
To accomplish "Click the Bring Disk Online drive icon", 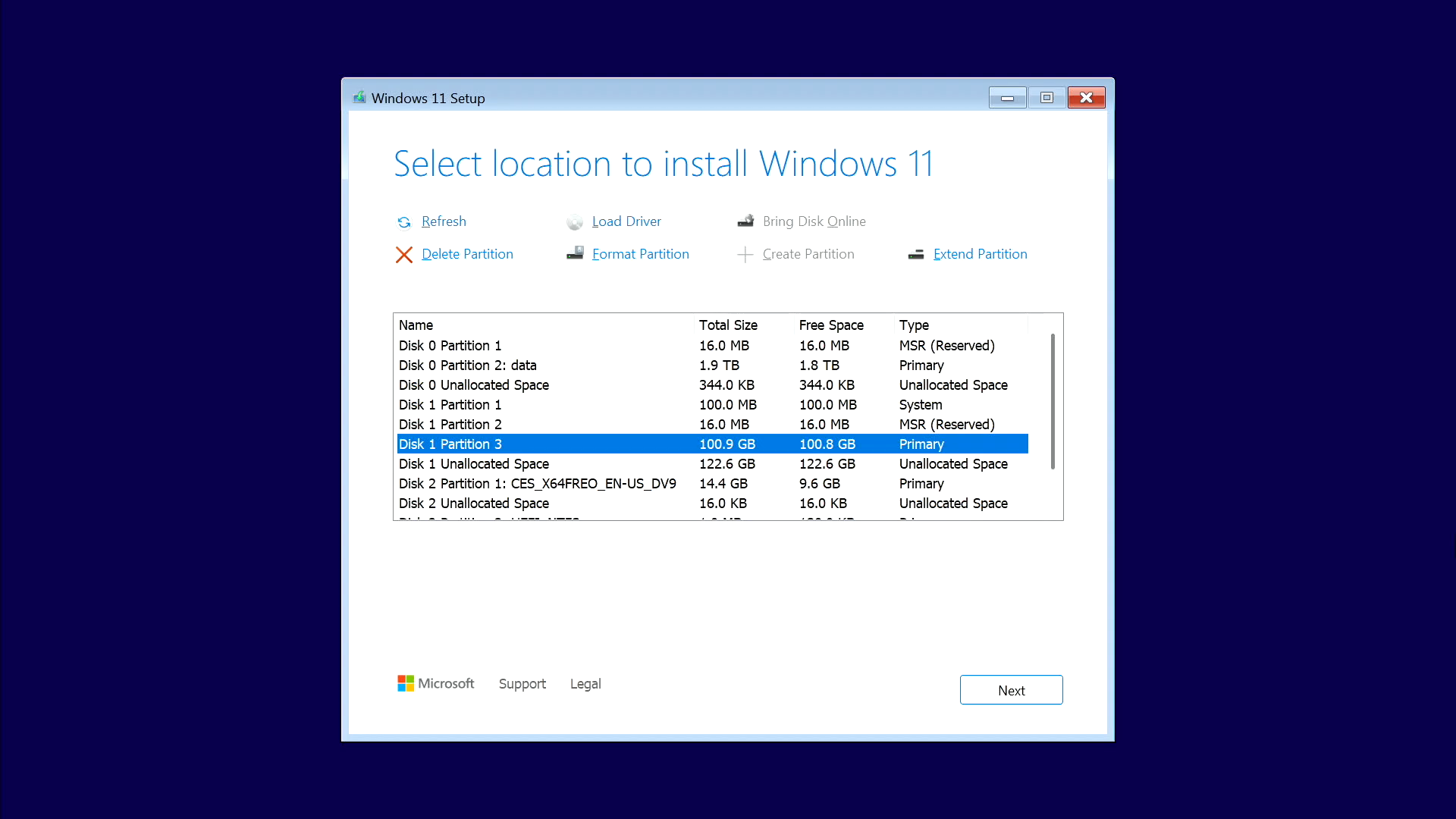I will pos(745,221).
